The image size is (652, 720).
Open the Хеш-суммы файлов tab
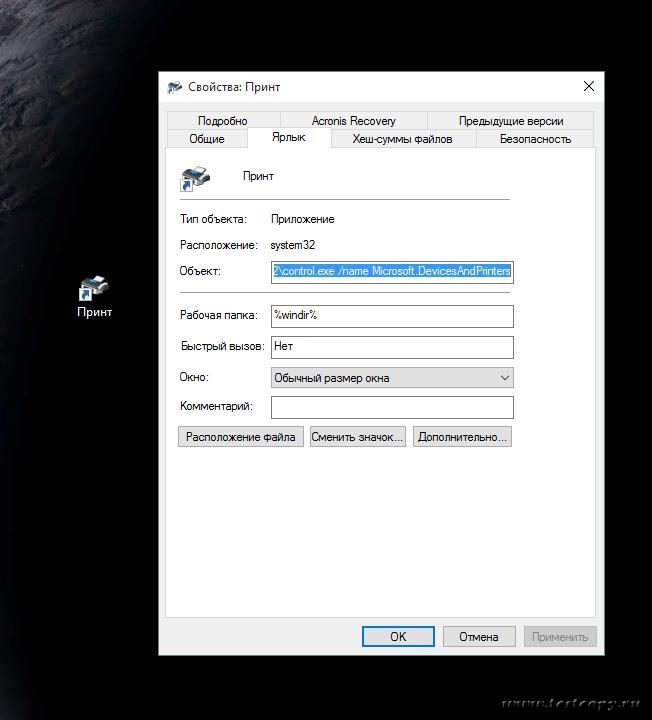pos(402,139)
